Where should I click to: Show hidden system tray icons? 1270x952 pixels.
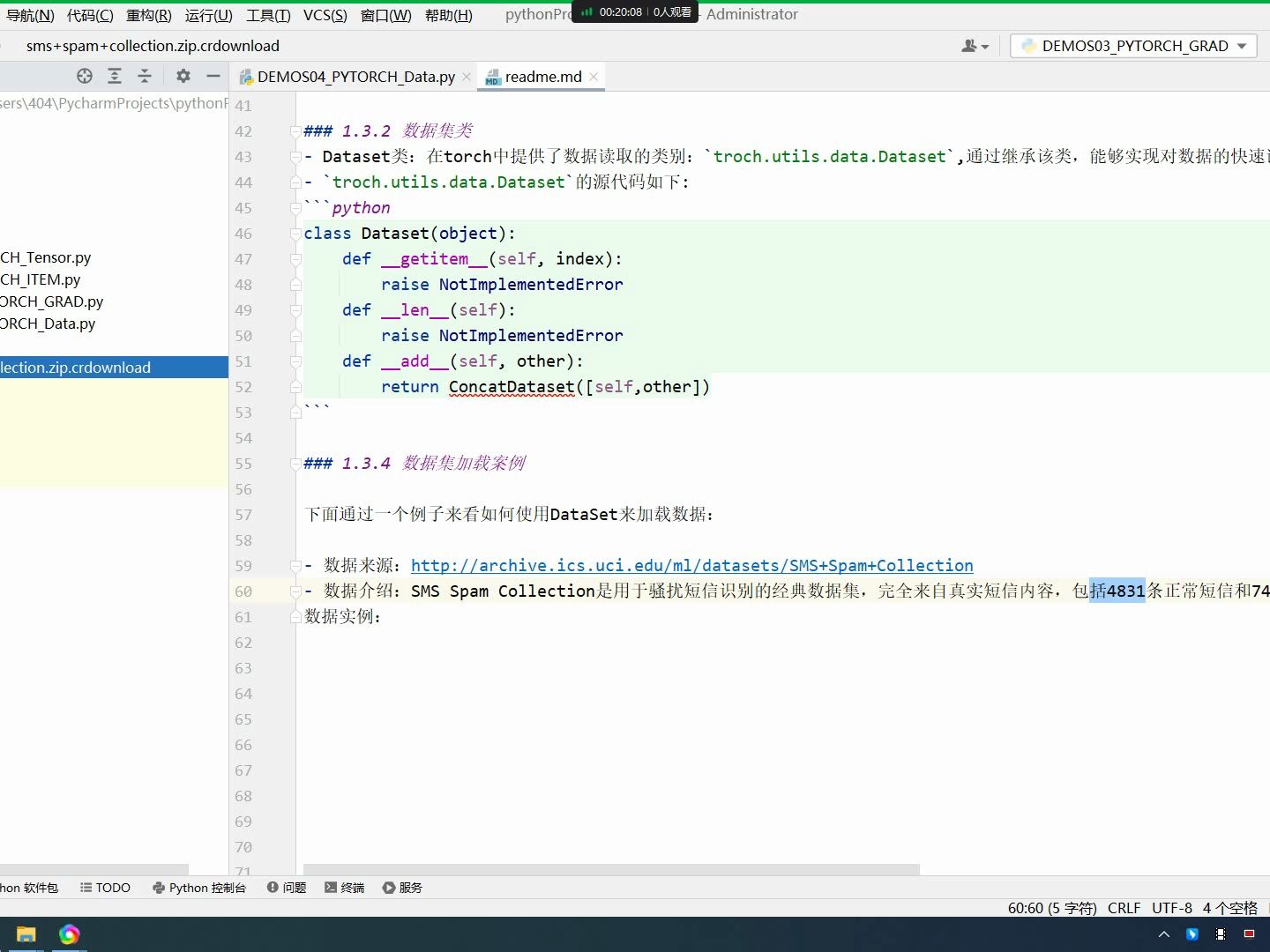point(1163,934)
